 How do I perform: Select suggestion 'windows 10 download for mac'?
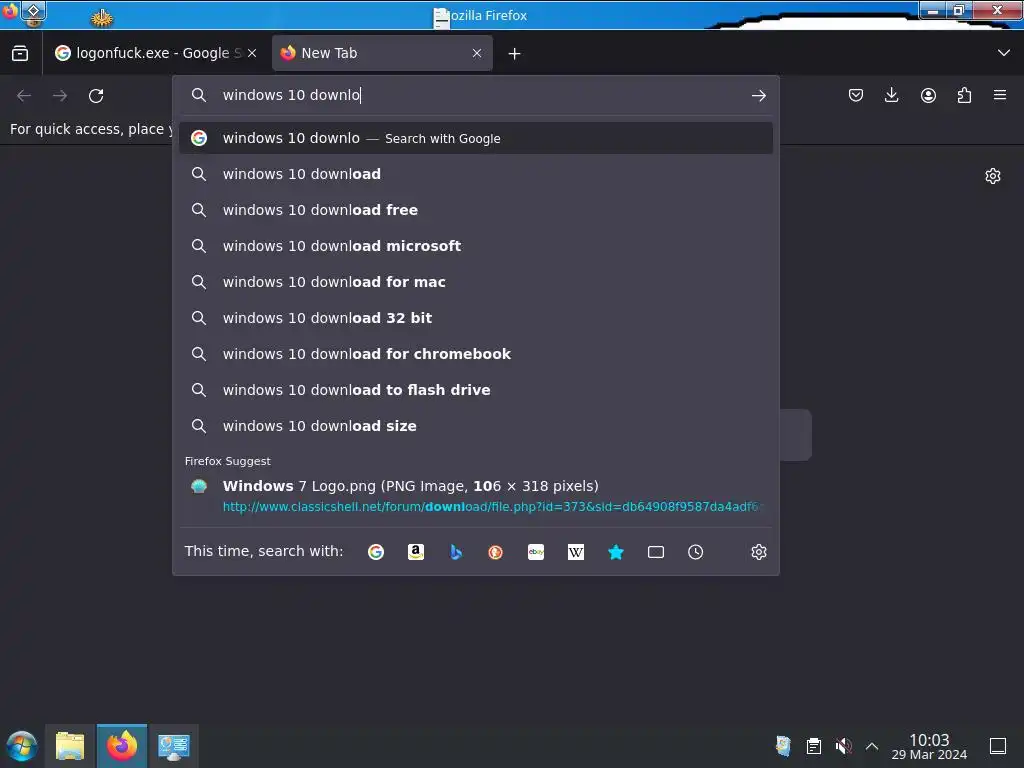[476, 282]
